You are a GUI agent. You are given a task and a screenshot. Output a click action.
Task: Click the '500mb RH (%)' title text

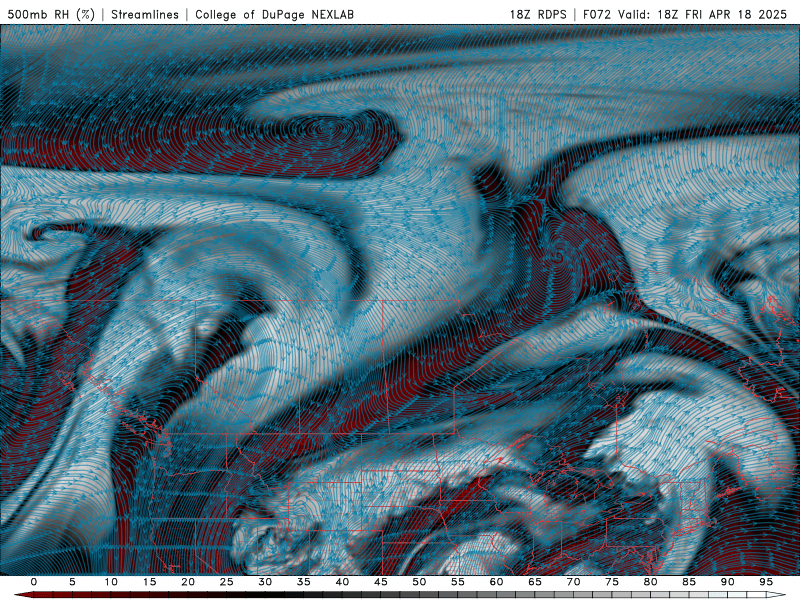coord(51,14)
